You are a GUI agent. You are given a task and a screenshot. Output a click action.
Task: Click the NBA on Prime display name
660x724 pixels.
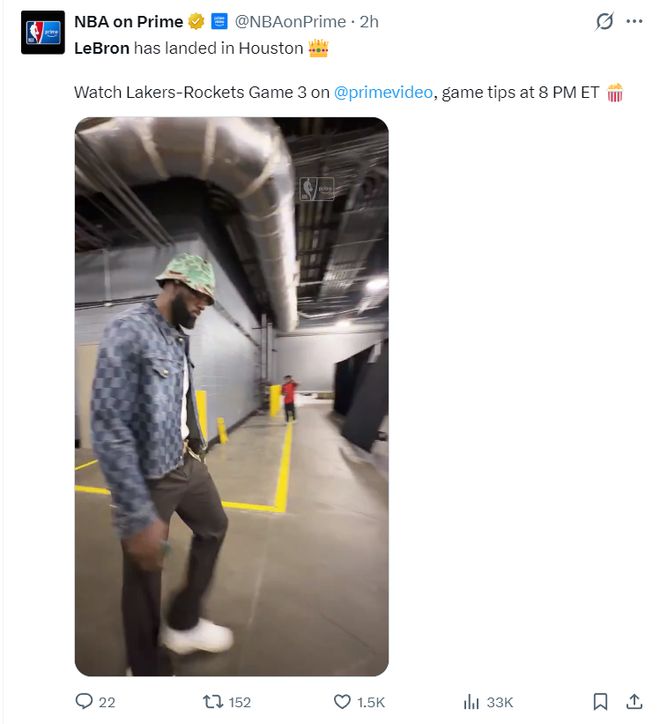pos(129,22)
